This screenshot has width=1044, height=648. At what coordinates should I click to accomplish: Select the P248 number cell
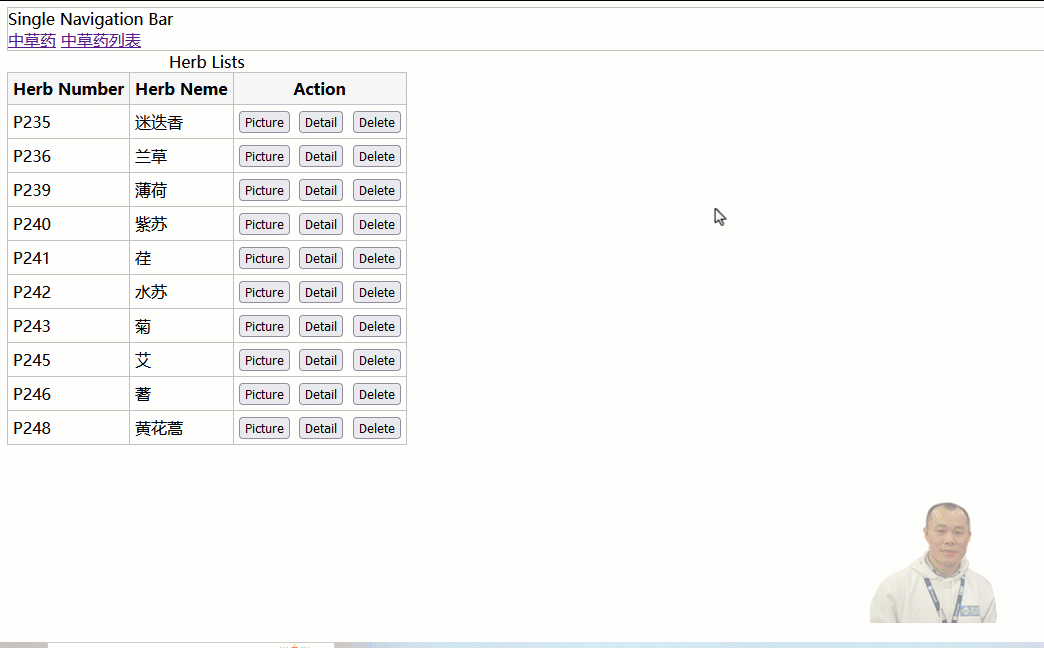(69, 428)
